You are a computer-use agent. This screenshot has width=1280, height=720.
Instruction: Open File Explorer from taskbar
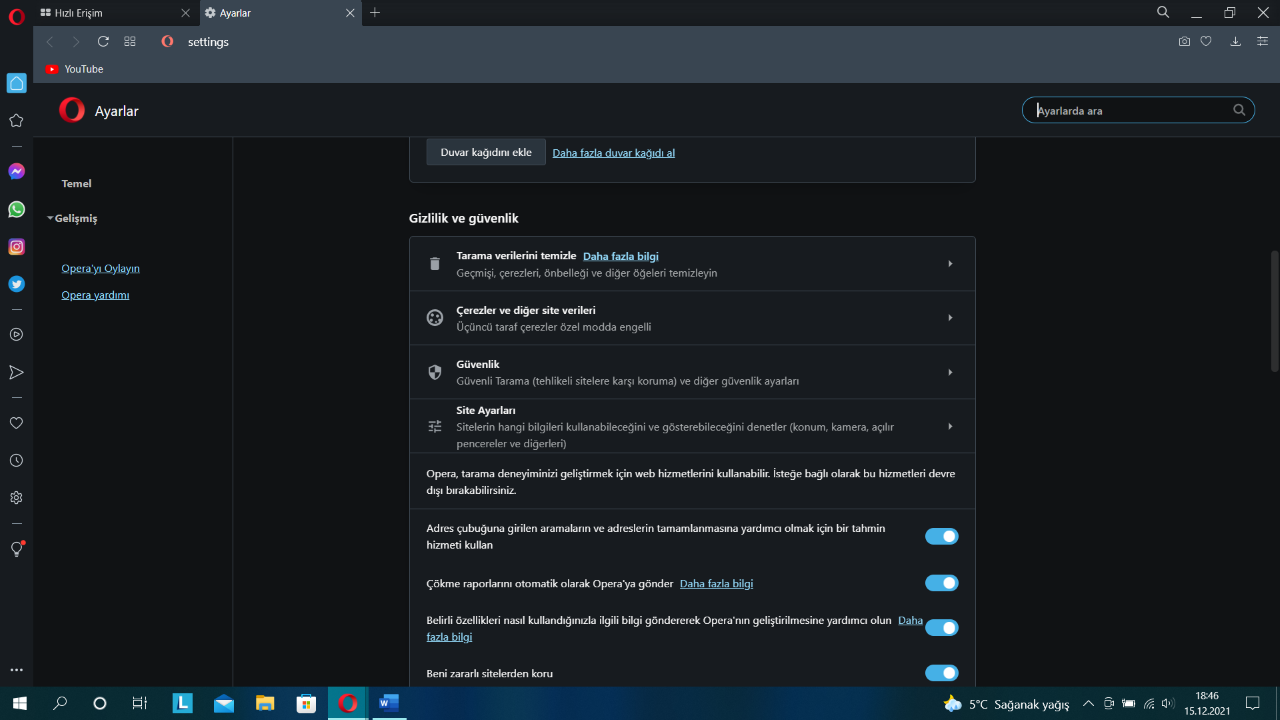[264, 703]
